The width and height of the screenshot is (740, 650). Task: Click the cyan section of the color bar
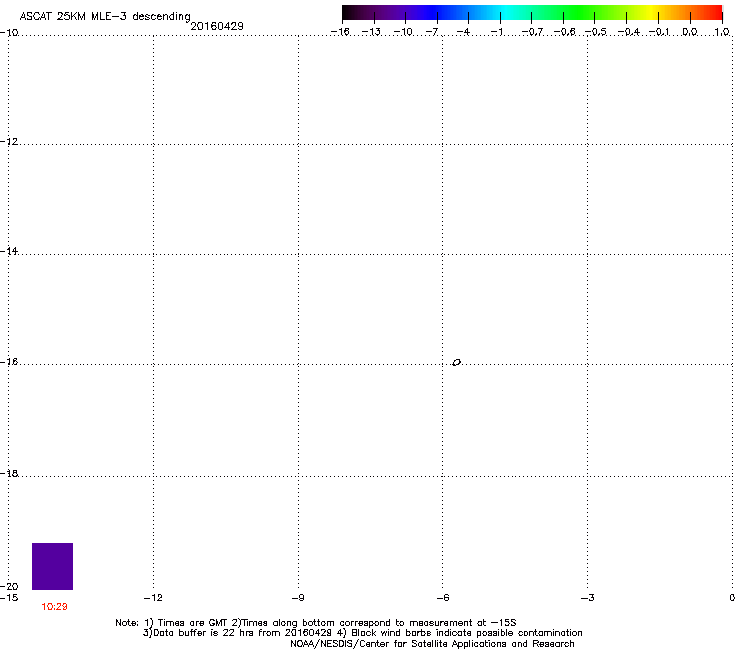[507, 13]
